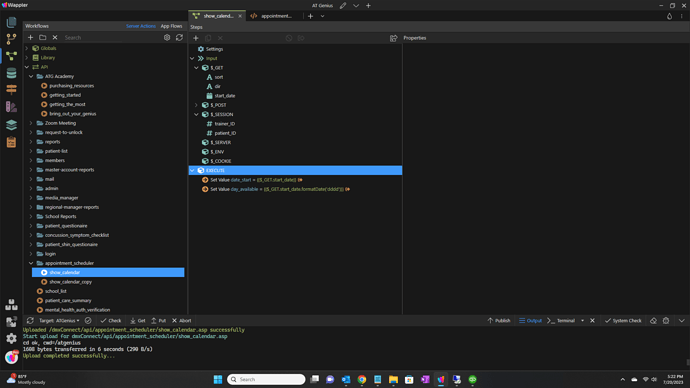690x388 pixels.
Task: Click the Check button
Action: 110,321
